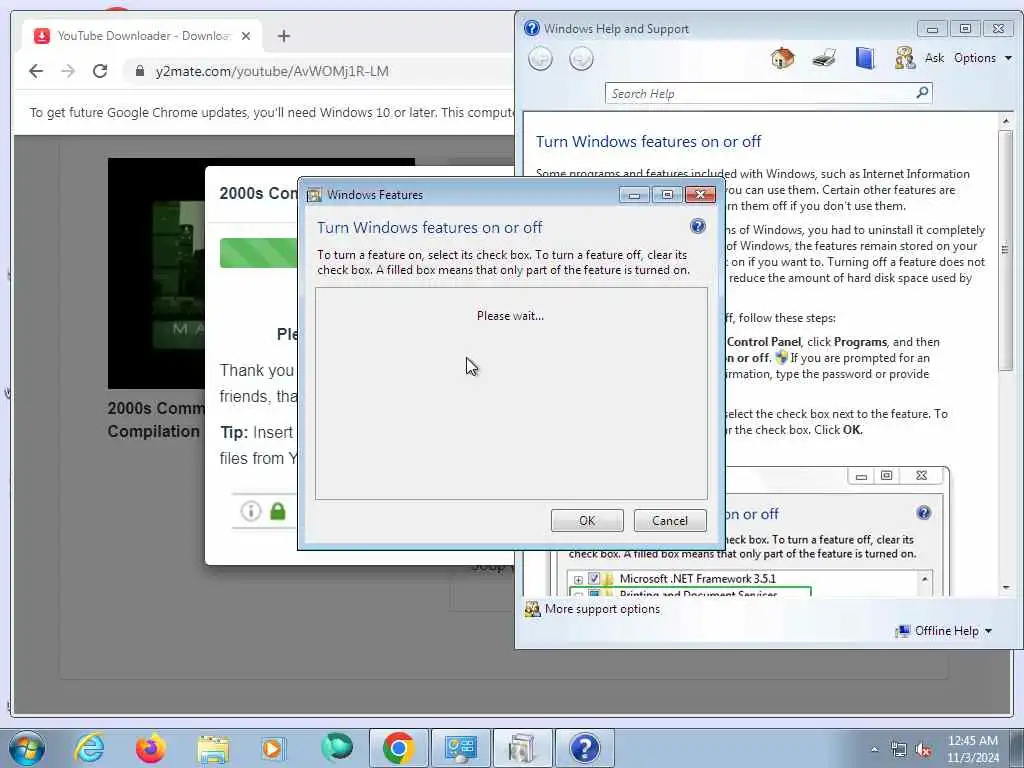
Task: Click the Ask support people icon
Action: point(905,58)
